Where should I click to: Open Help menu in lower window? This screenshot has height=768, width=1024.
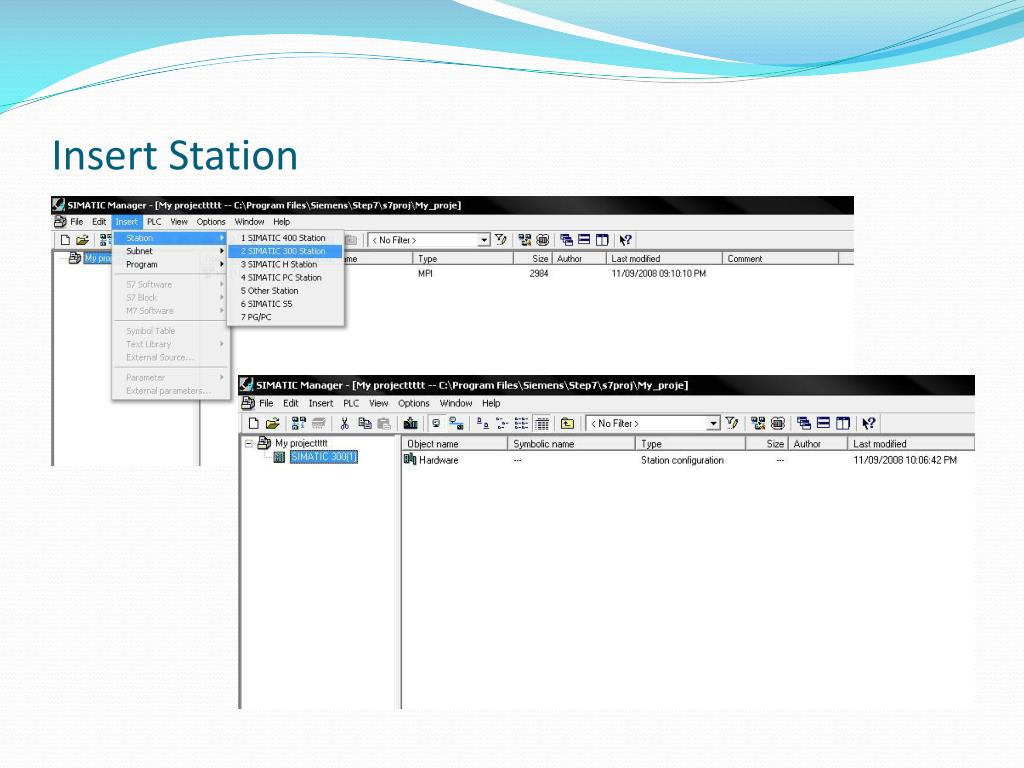[491, 404]
